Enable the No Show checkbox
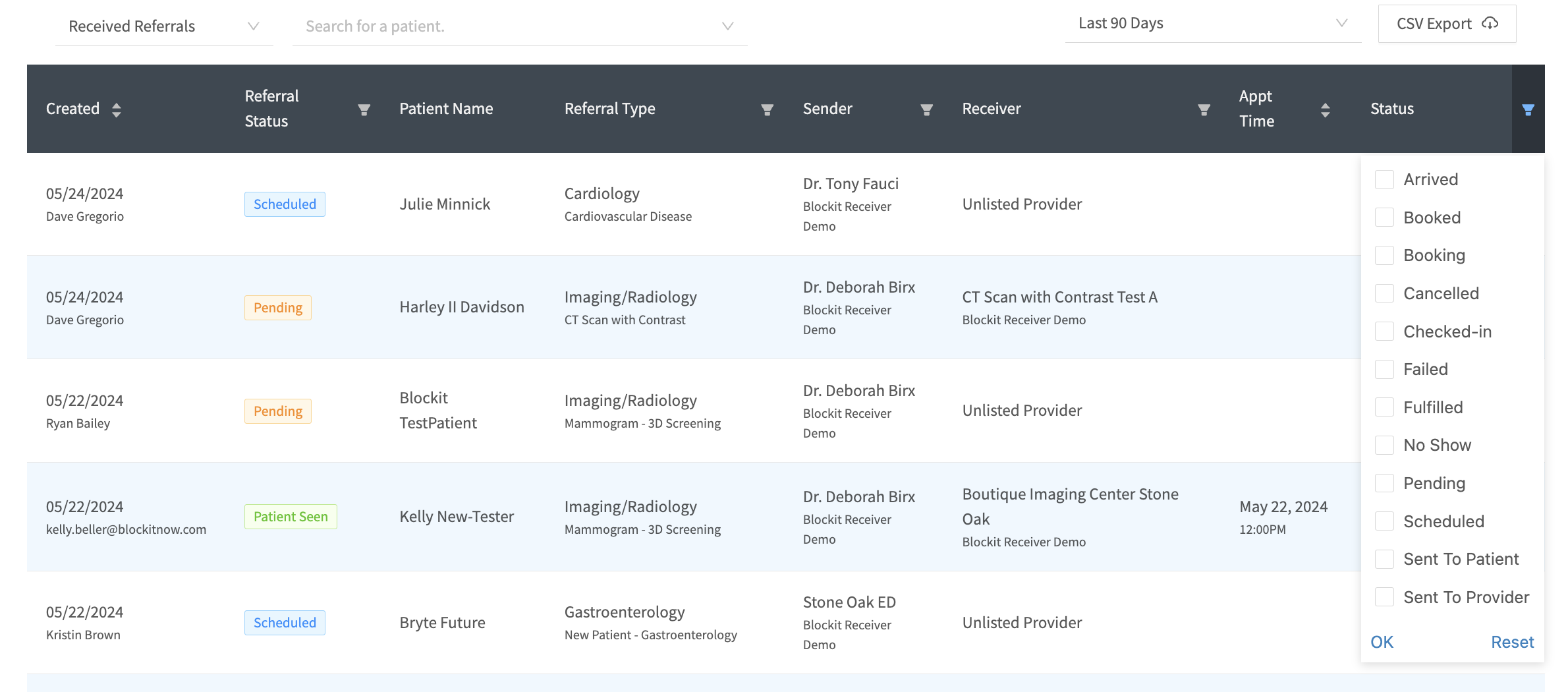 tap(1384, 446)
